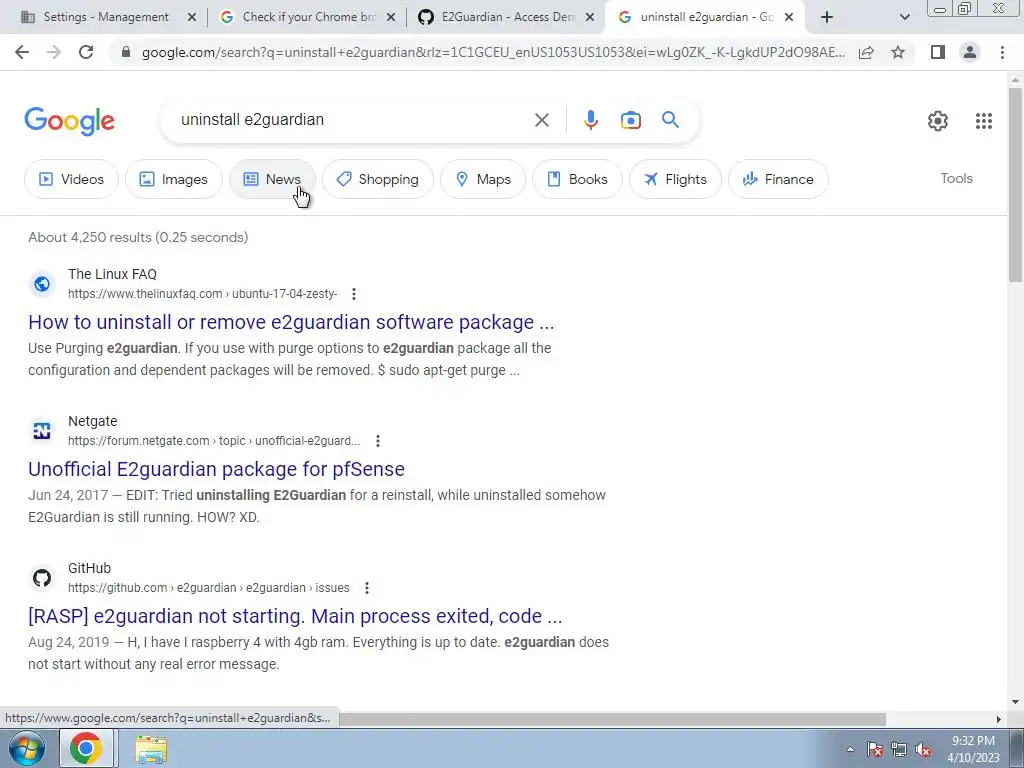Open How to uninstall or remove e2guardian result
The width and height of the screenshot is (1024, 768).
[291, 322]
